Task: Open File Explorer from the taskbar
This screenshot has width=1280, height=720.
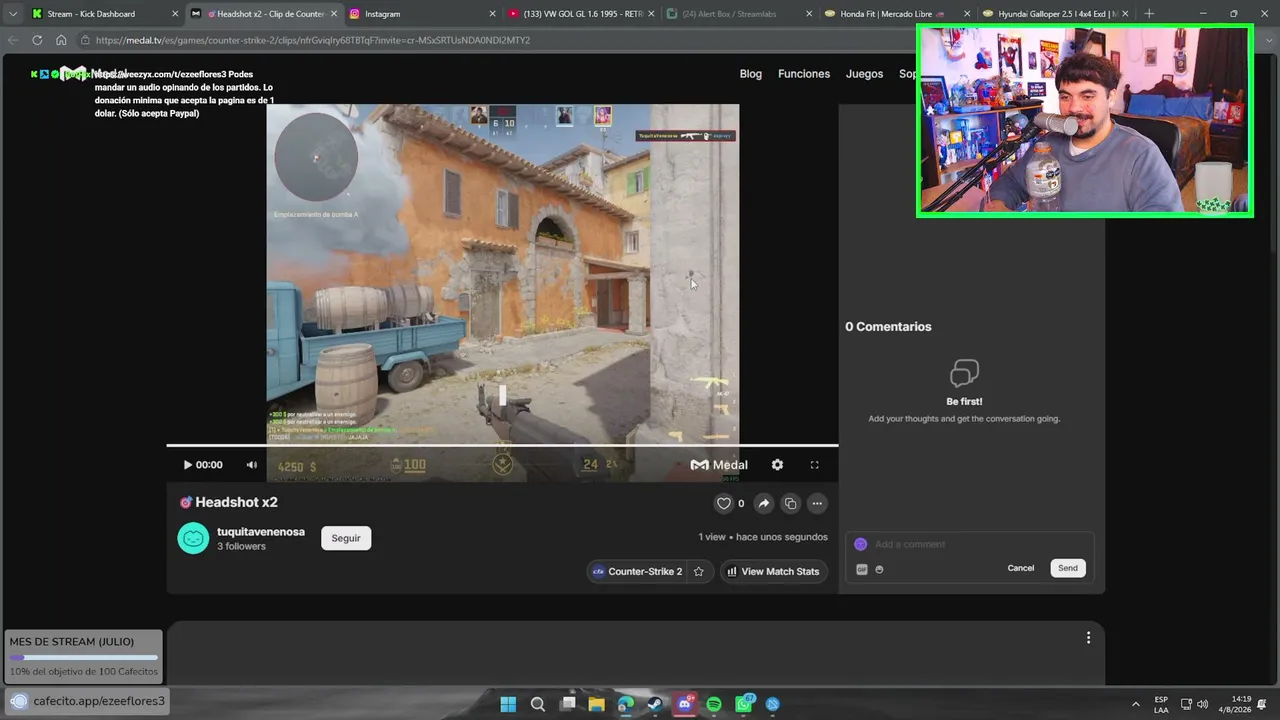Action: 597,704
